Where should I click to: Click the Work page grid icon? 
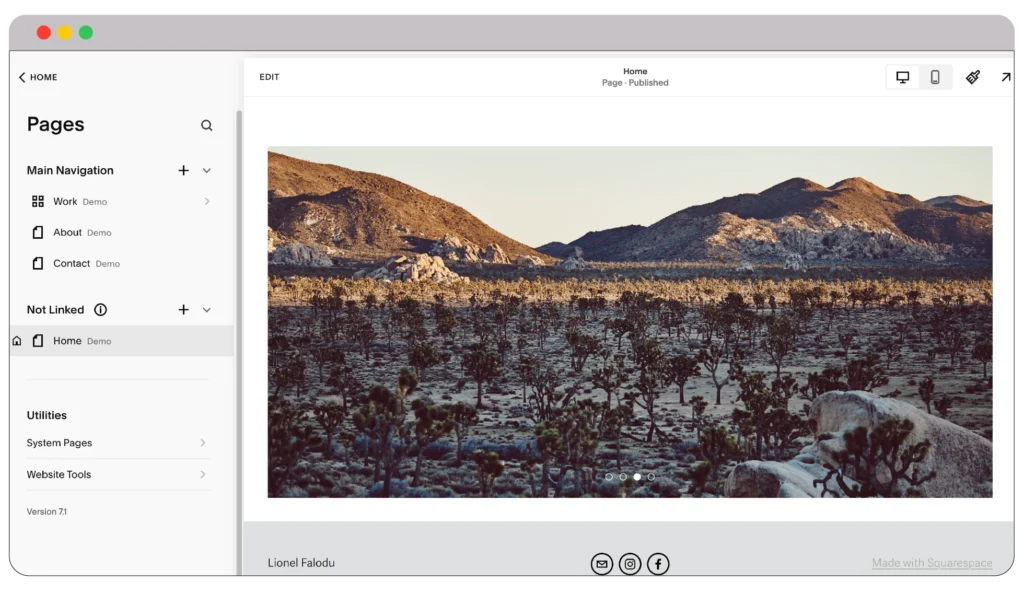tap(36, 201)
